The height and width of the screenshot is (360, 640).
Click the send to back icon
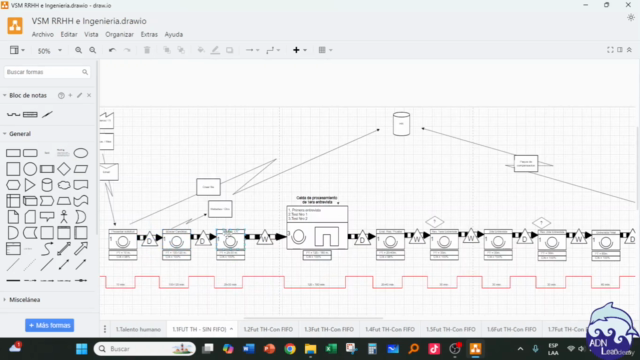181,50
